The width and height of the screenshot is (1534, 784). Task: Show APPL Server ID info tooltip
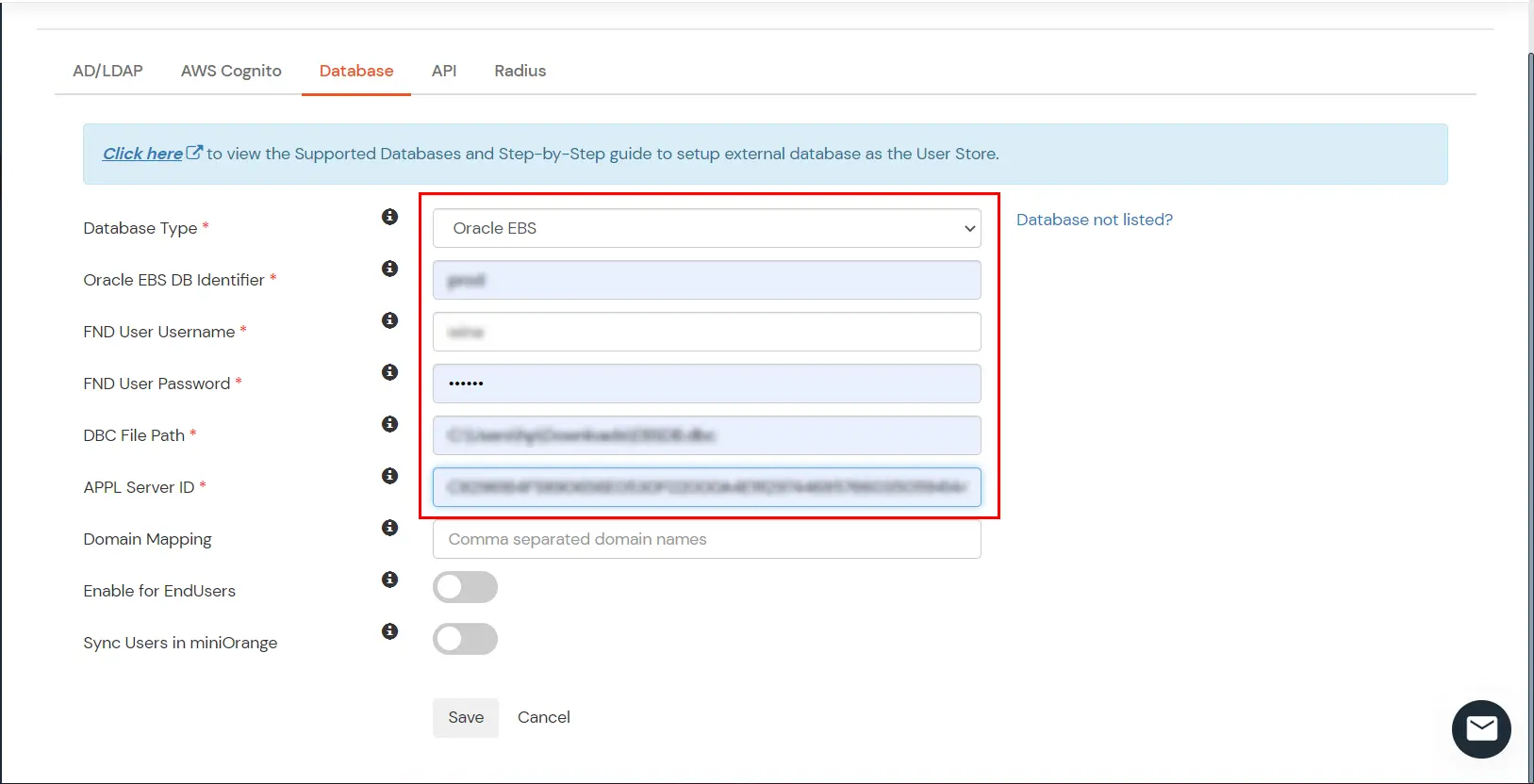389,476
